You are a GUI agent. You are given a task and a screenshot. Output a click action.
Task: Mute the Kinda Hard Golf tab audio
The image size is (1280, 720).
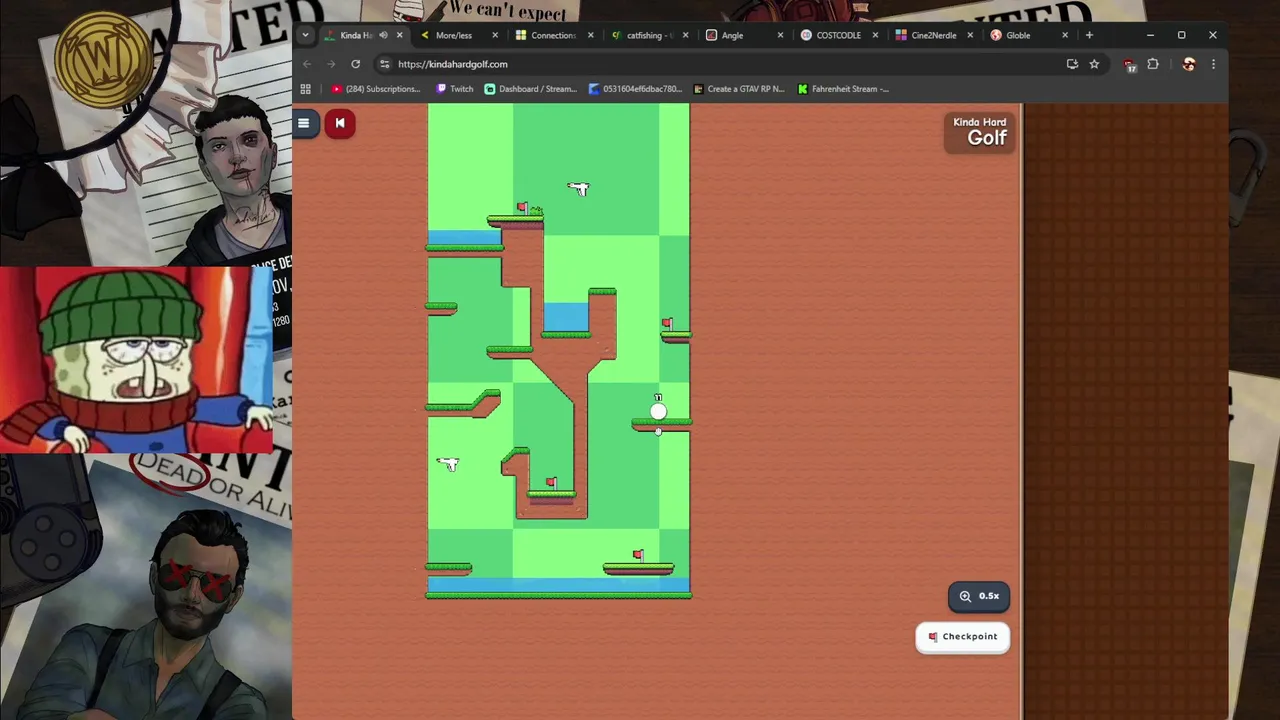pos(383,35)
